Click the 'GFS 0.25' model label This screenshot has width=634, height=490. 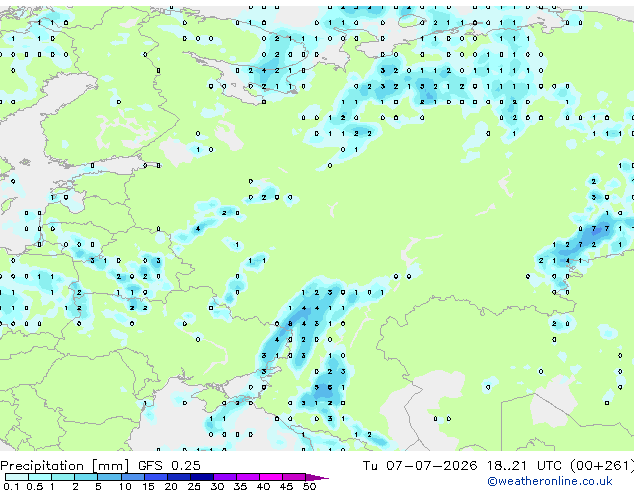coord(169,466)
